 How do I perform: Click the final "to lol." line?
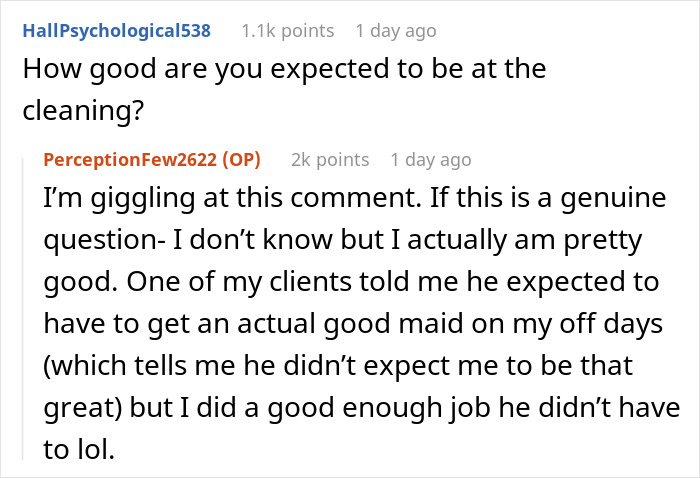tap(80, 450)
